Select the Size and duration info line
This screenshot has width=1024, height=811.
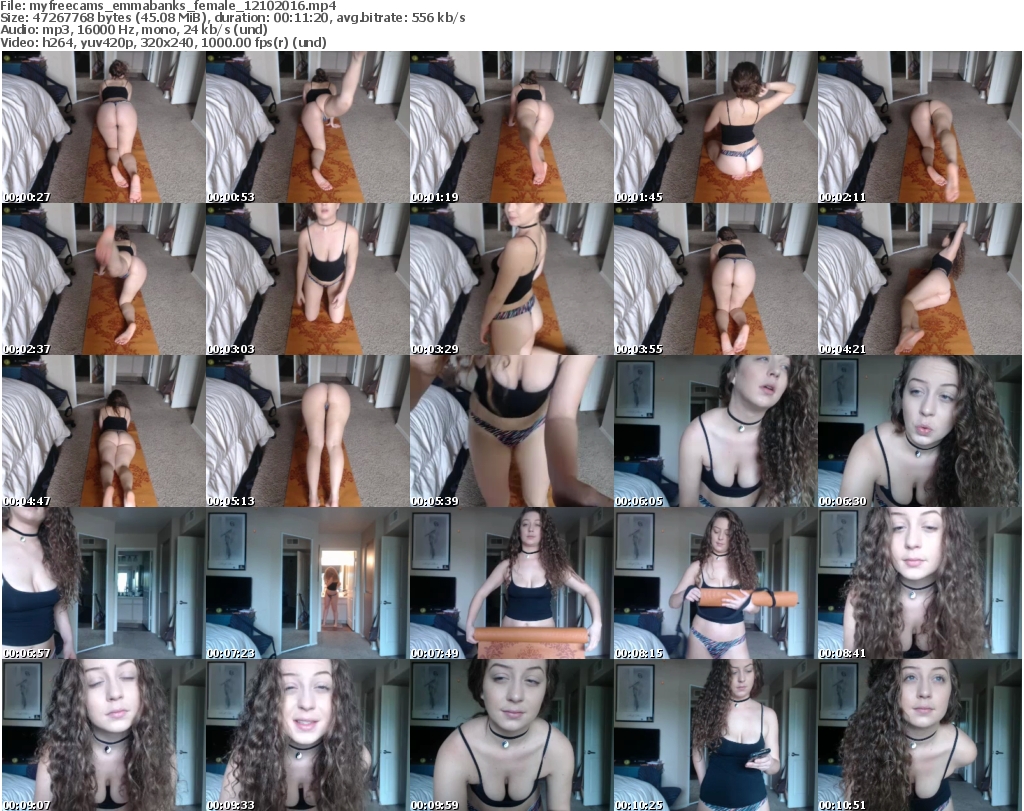(232, 18)
